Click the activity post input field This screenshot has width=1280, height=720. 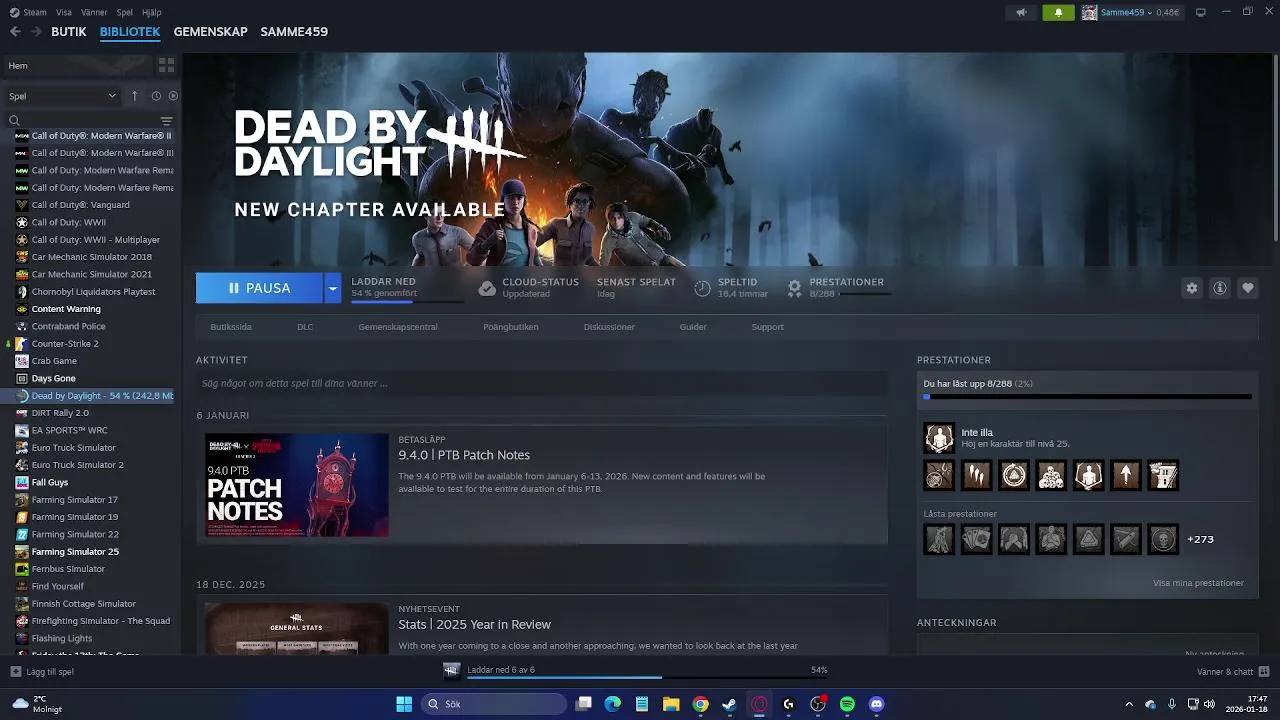point(542,383)
